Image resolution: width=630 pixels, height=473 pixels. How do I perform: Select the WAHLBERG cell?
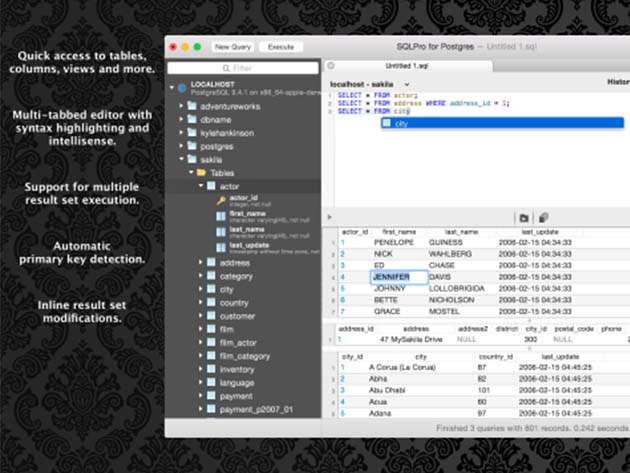(450, 254)
